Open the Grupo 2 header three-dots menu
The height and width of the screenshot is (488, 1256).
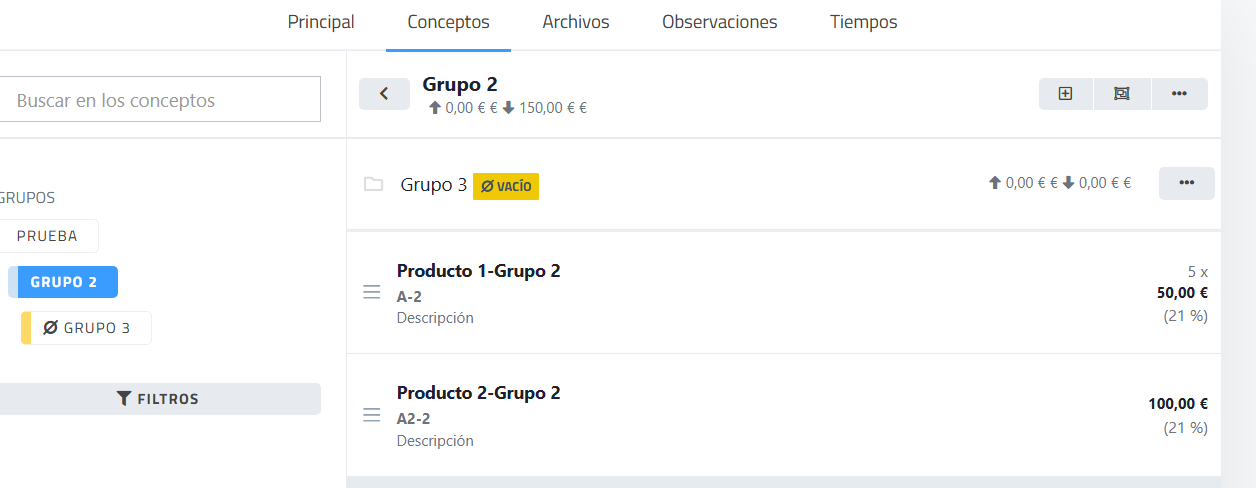(x=1179, y=94)
